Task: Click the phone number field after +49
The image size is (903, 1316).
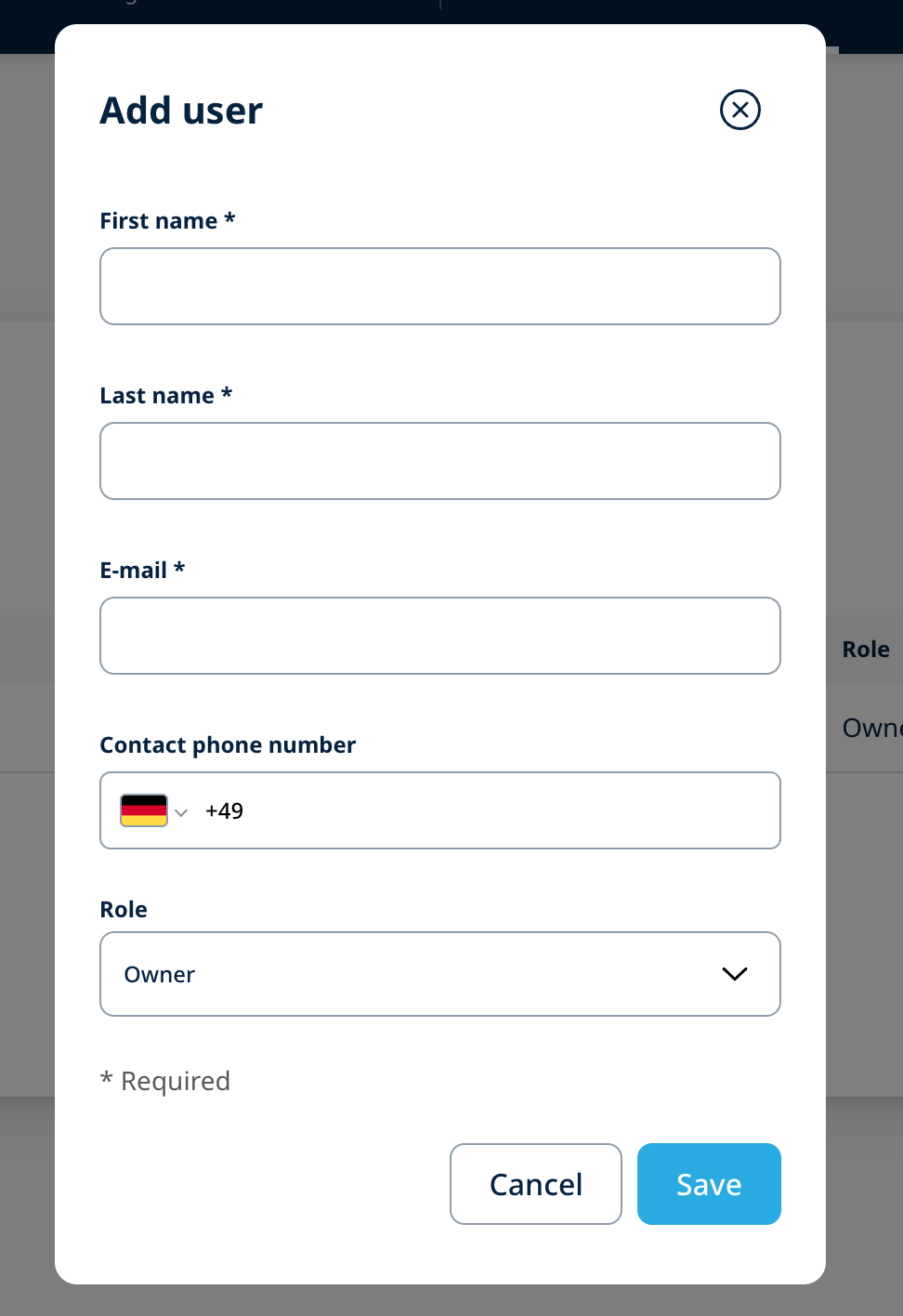Action: (502, 810)
